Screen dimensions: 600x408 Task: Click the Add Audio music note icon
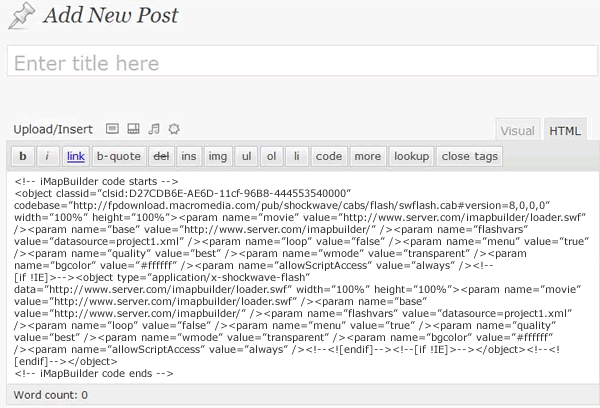pyautogui.click(x=154, y=129)
